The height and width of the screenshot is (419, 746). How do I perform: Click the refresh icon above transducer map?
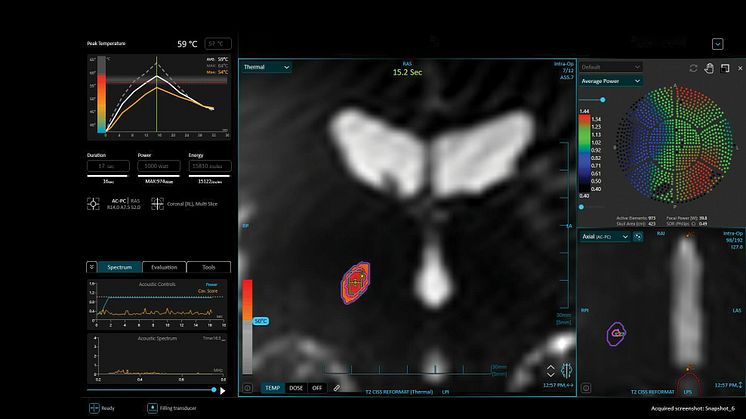click(693, 68)
